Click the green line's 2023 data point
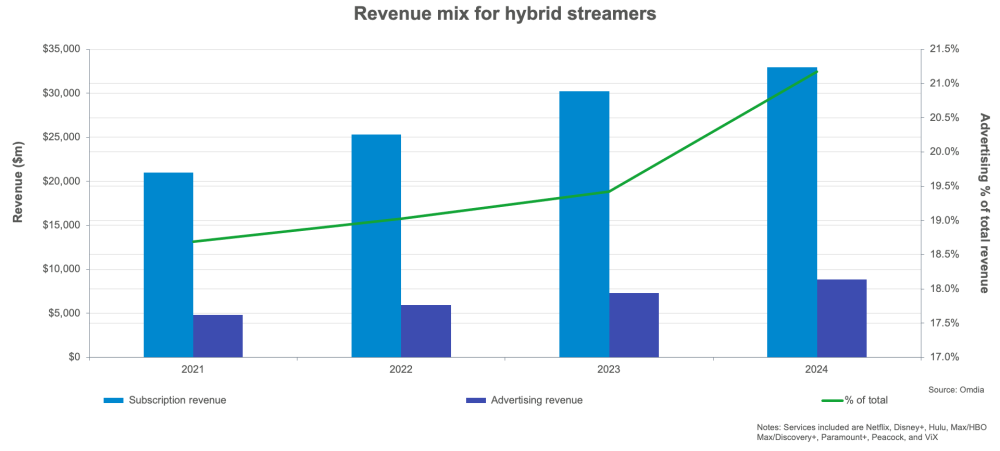Screen dimensions: 1000x451 [609, 191]
